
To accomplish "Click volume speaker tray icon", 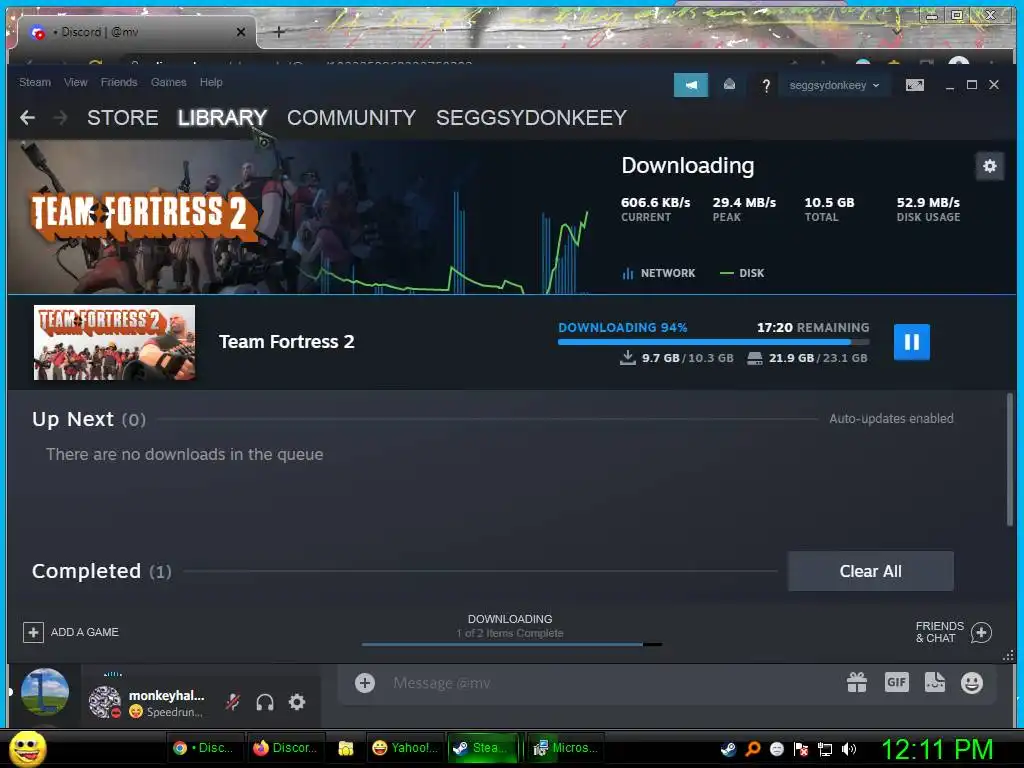I will 849,749.
